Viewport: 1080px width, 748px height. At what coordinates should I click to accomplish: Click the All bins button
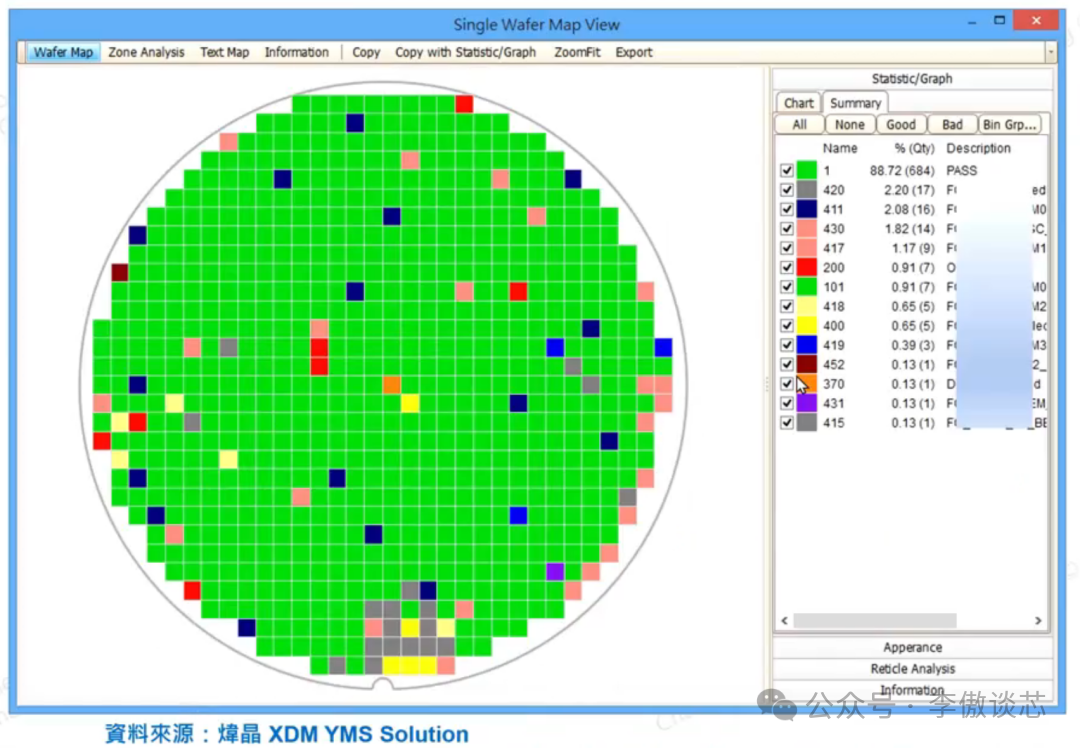point(800,125)
